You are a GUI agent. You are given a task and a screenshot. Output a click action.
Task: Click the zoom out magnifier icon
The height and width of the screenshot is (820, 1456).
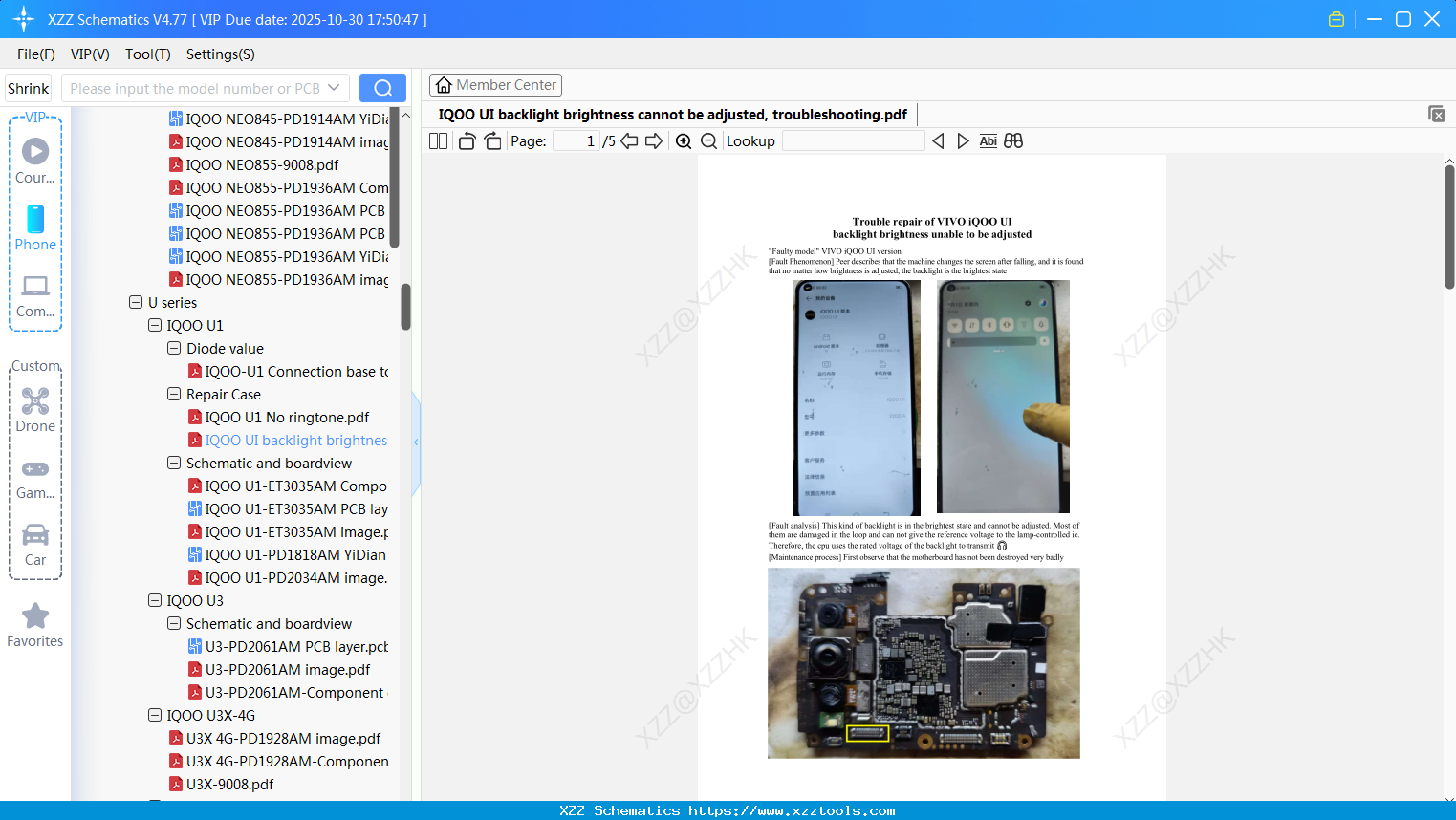pyautogui.click(x=708, y=141)
